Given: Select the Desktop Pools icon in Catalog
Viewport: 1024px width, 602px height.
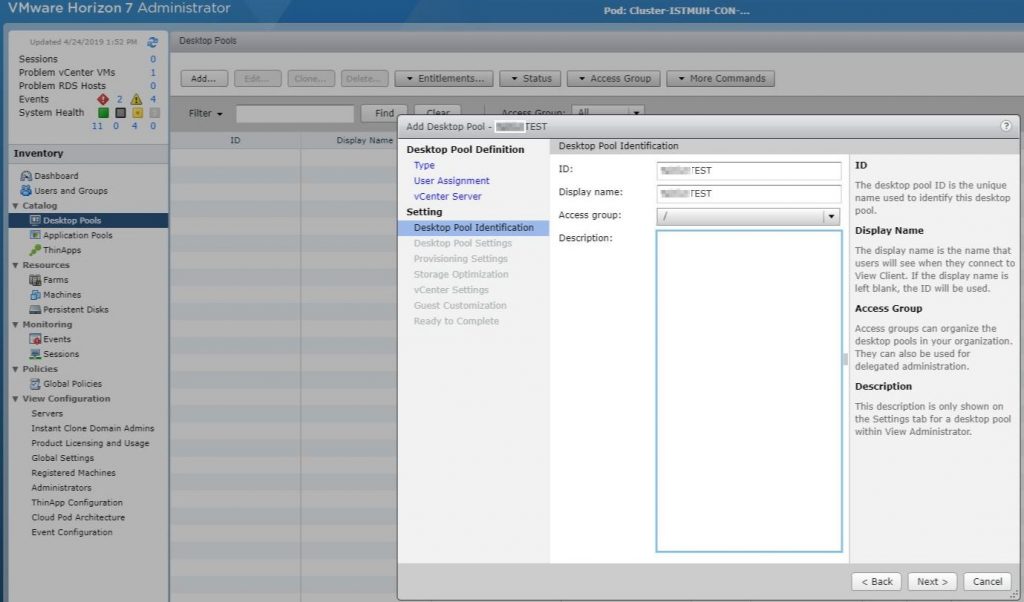Looking at the screenshot, I should (35, 220).
